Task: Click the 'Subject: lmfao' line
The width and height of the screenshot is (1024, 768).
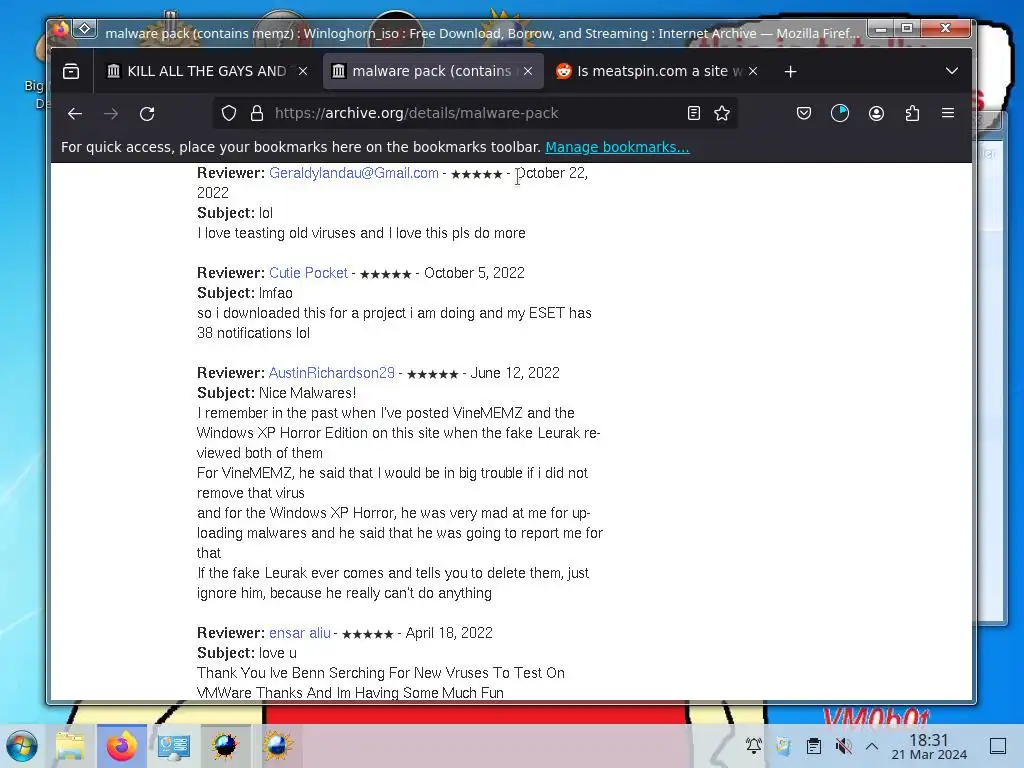Action: point(245,293)
